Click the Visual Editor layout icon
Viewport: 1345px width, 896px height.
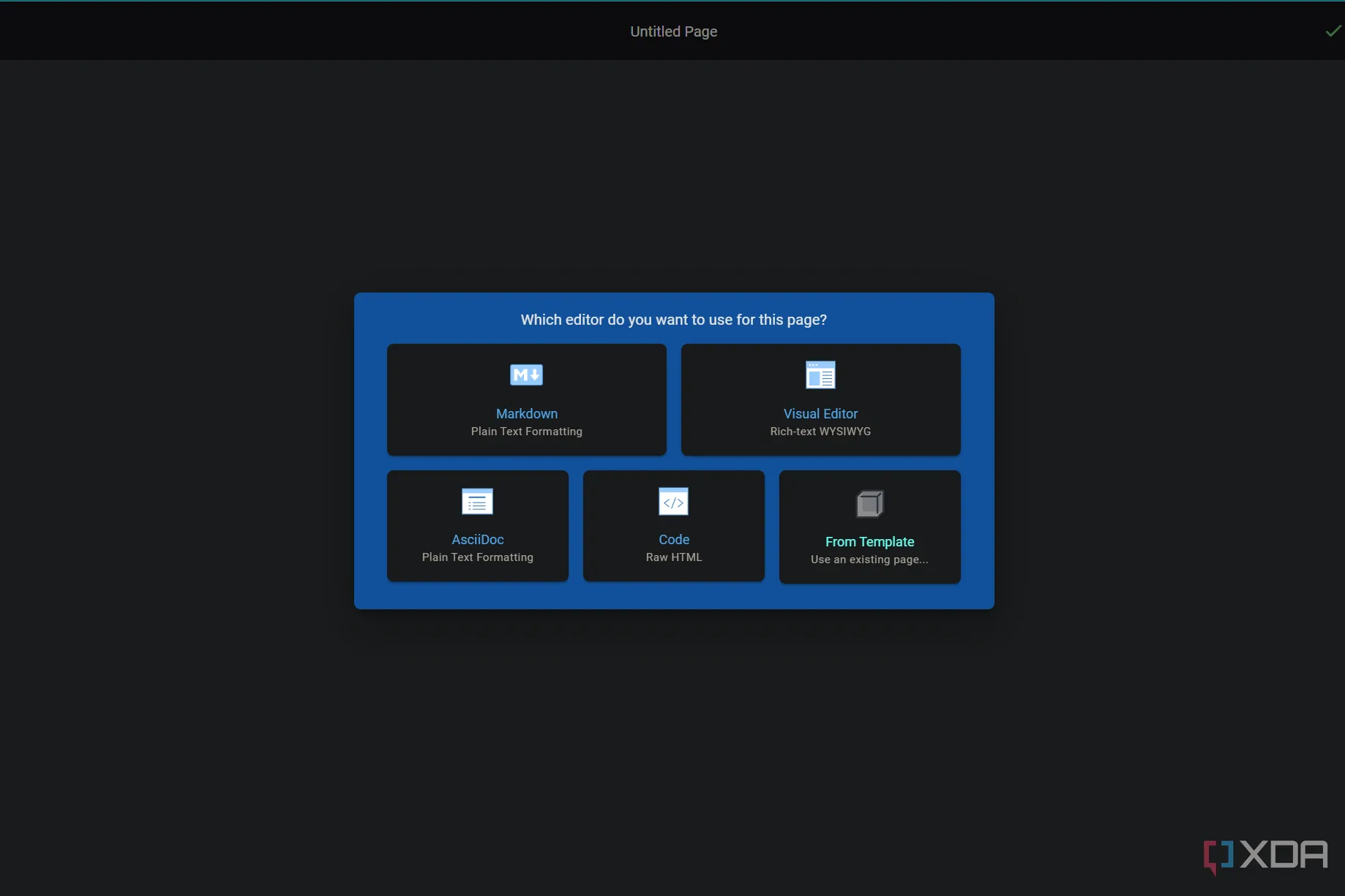click(x=820, y=375)
